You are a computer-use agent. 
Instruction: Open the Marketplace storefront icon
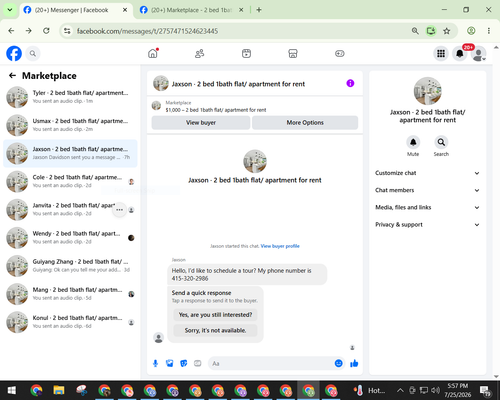pyautogui.click(x=293, y=53)
